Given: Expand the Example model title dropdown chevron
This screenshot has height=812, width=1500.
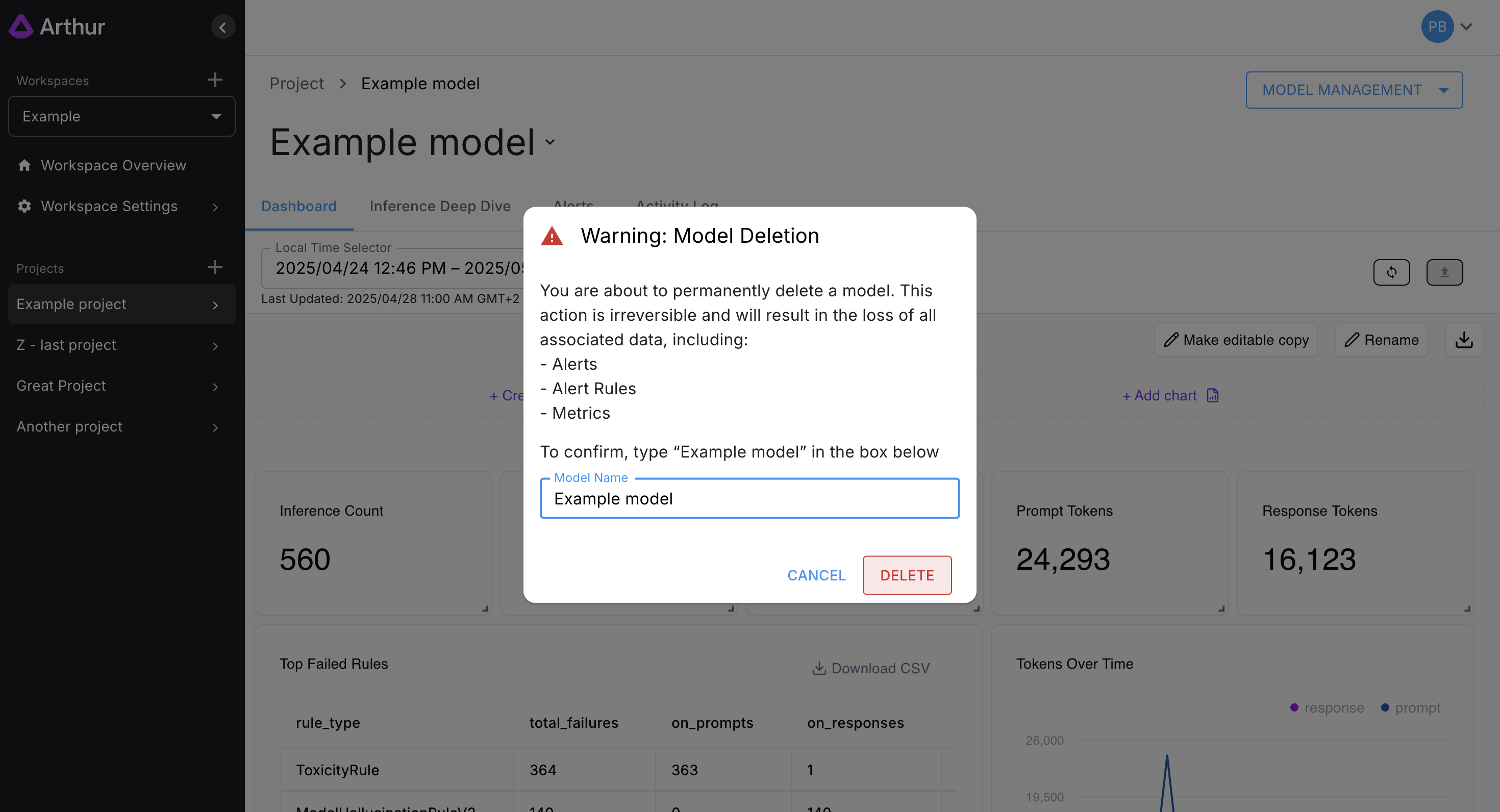Looking at the screenshot, I should pos(549,142).
